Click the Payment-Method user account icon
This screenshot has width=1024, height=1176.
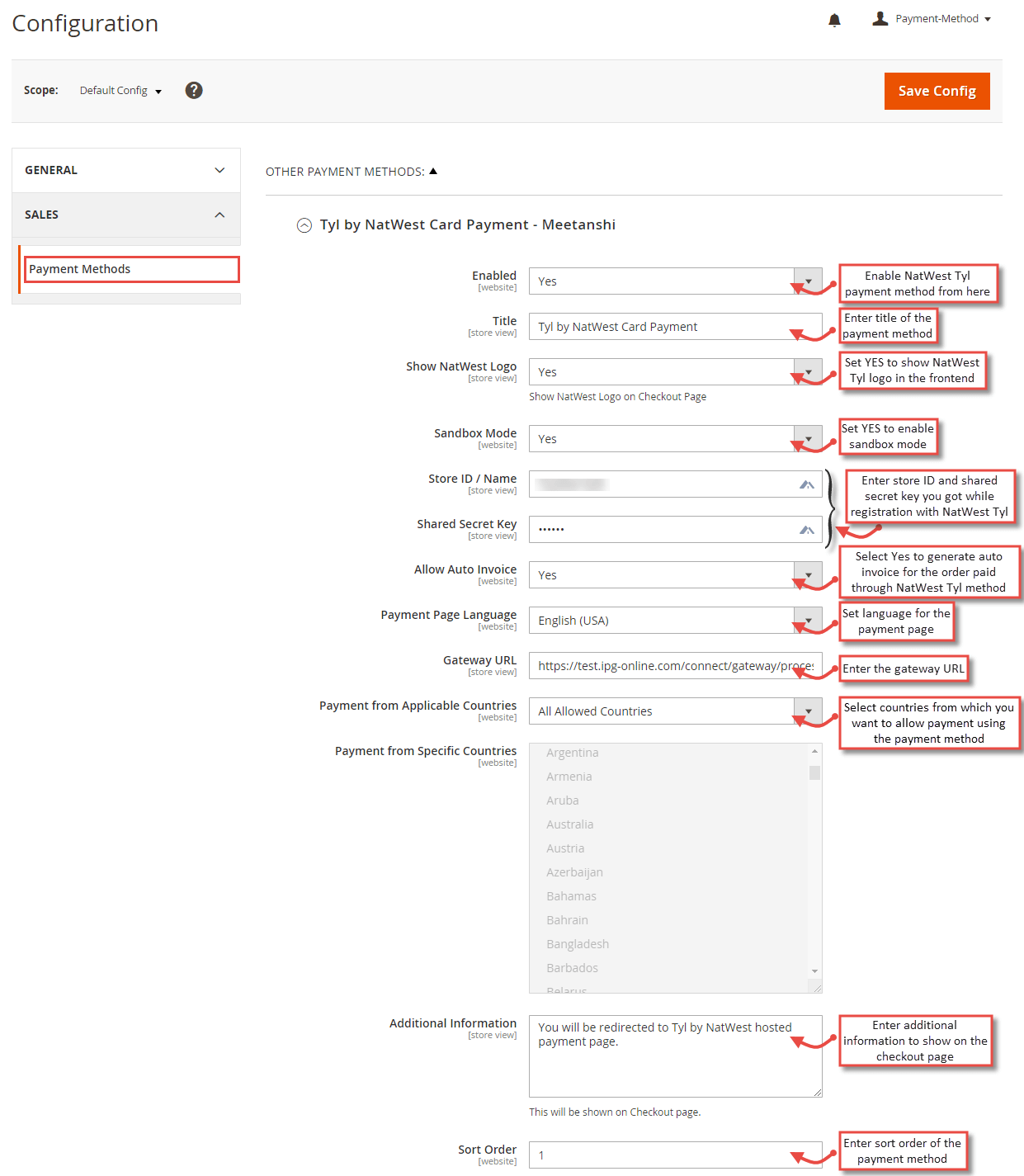880,18
